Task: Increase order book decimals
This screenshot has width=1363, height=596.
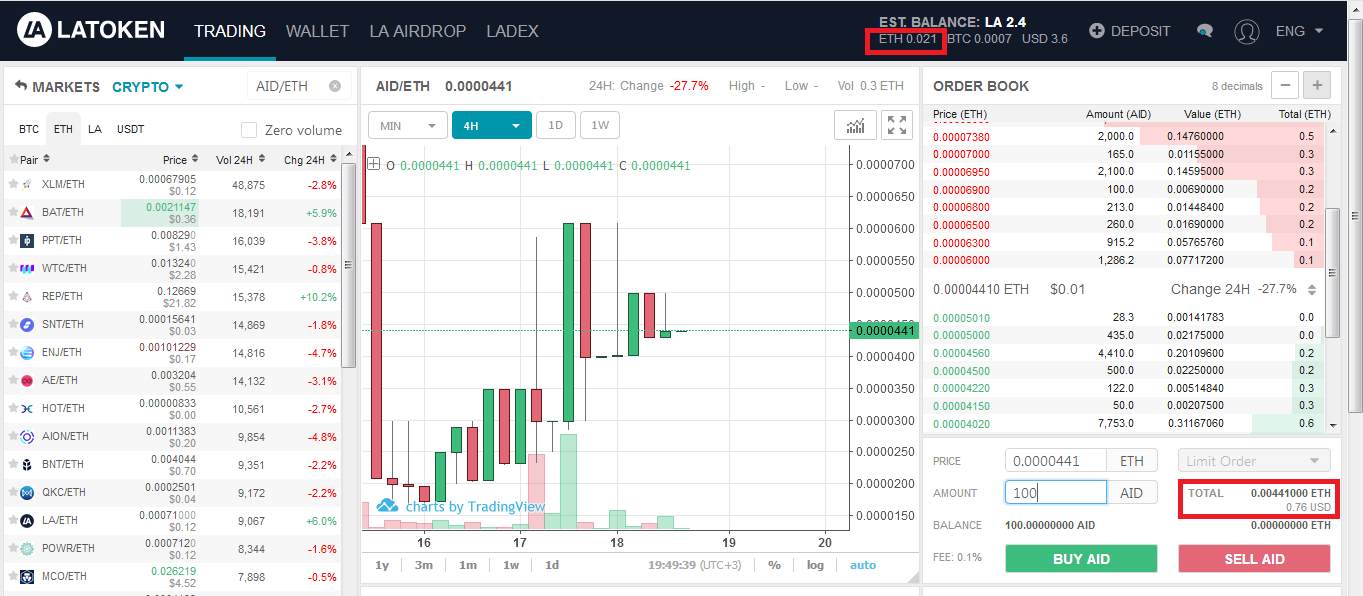Action: coord(1317,86)
